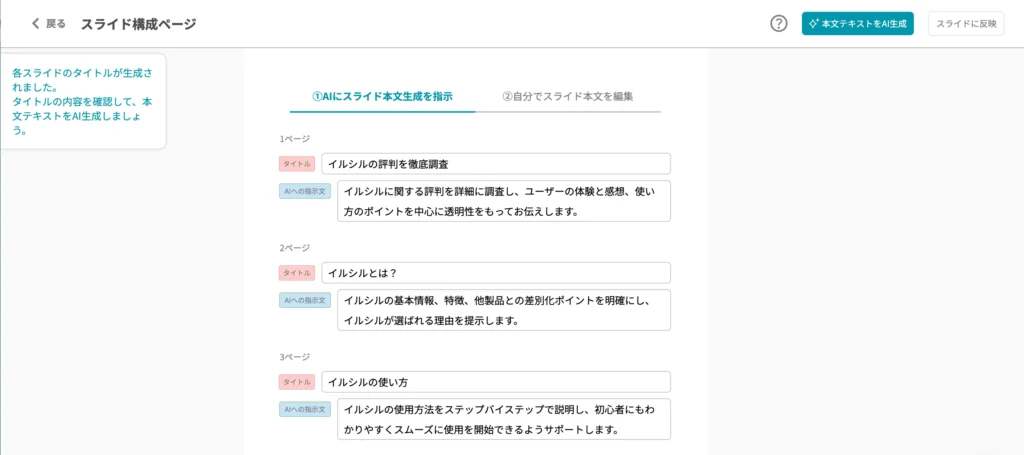This screenshot has width=1024, height=455.
Task: Click the AIへの指示文 tag on page 2
Action: (x=305, y=300)
